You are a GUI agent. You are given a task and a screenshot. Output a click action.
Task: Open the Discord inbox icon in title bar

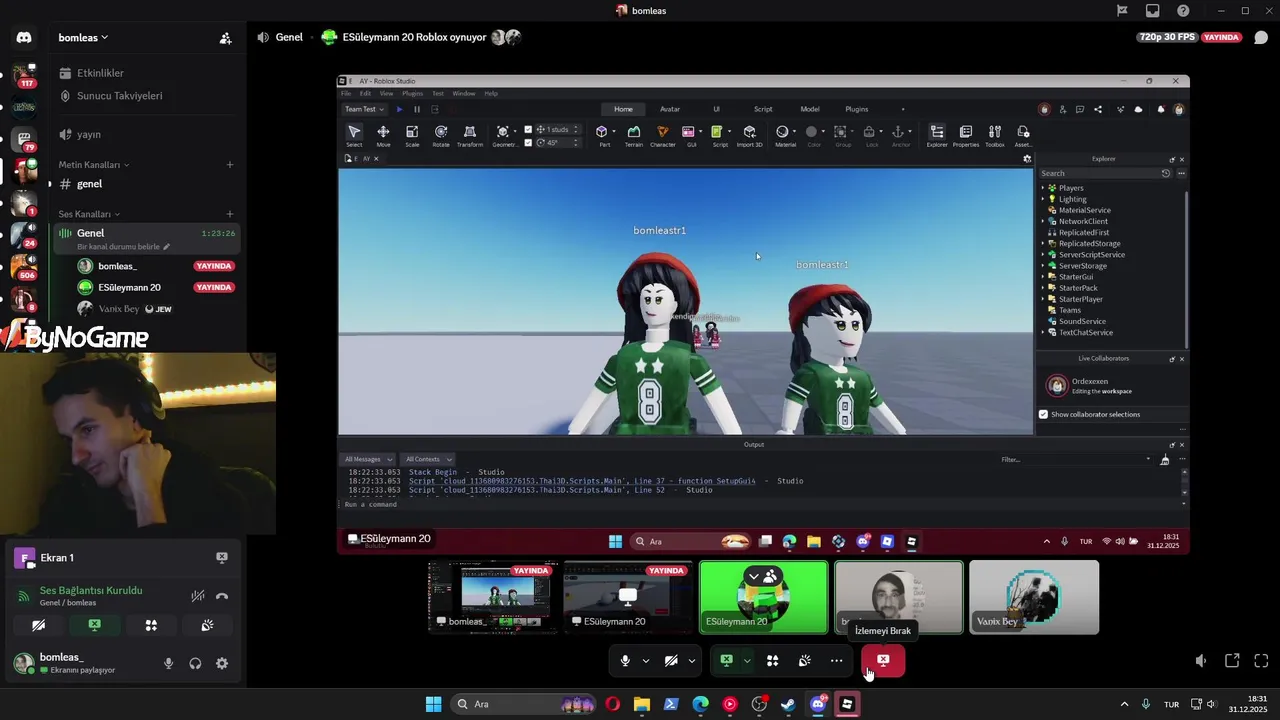point(1153,11)
